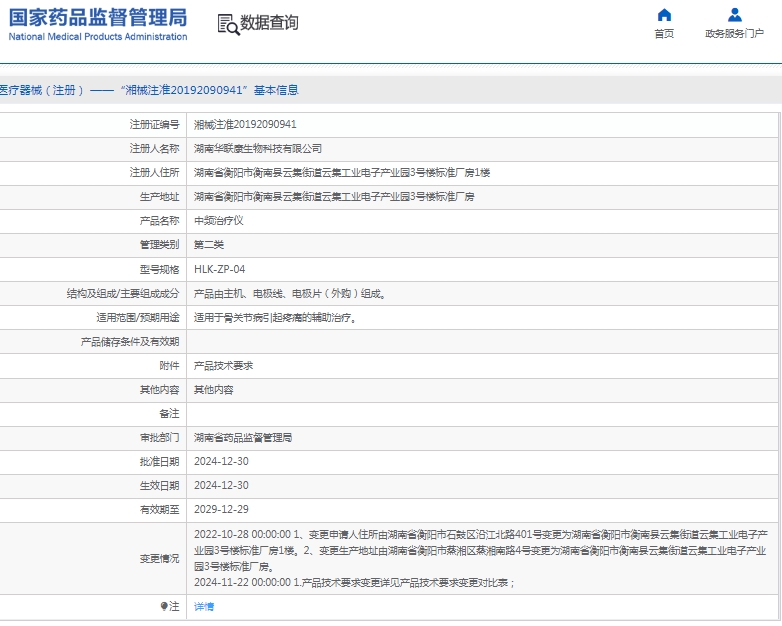Click the home (首页) house icon
The height and width of the screenshot is (626, 782).
(664, 15)
